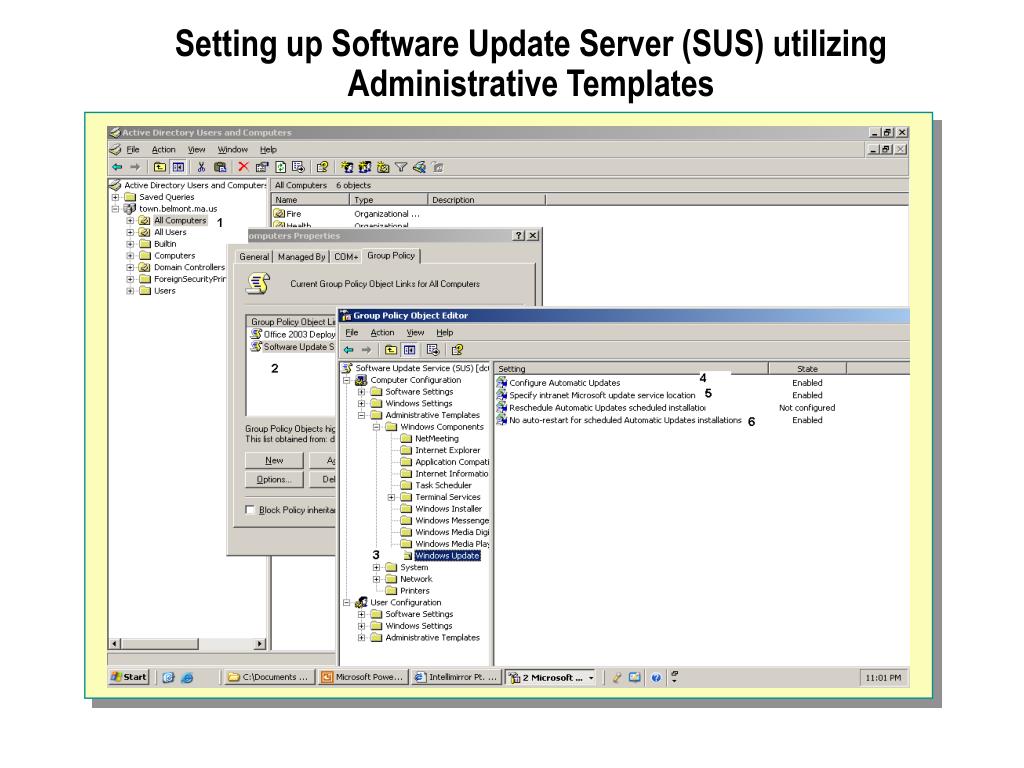Image resolution: width=1024 pixels, height=768 pixels.
Task: Create a new group with the toolbar icon
Action: pos(365,167)
